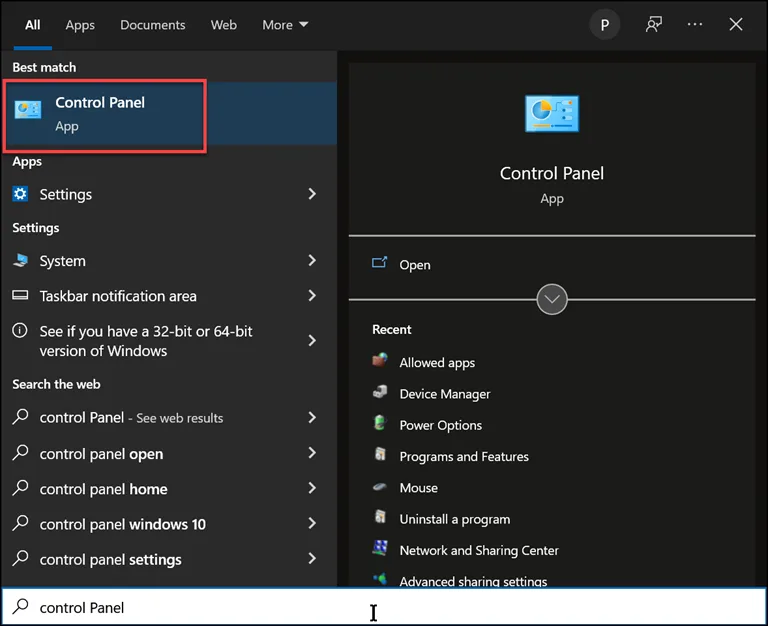Screen dimensions: 768x626
Task: Click the Power Options icon in Recent
Action: (380, 424)
